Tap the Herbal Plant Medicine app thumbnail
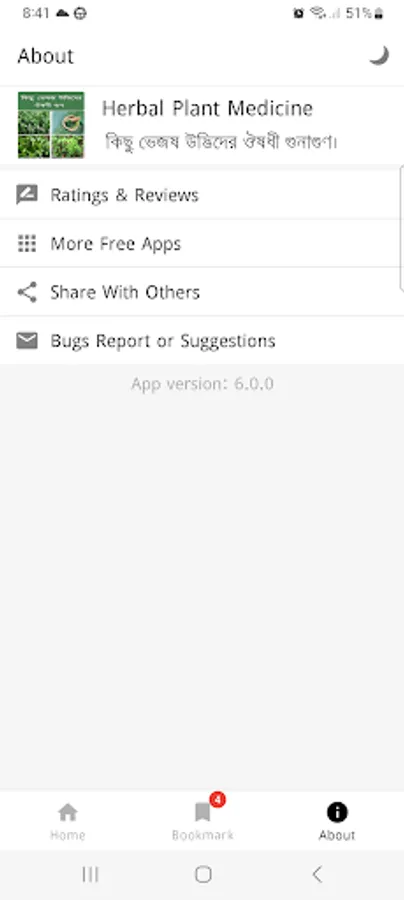 [51, 125]
